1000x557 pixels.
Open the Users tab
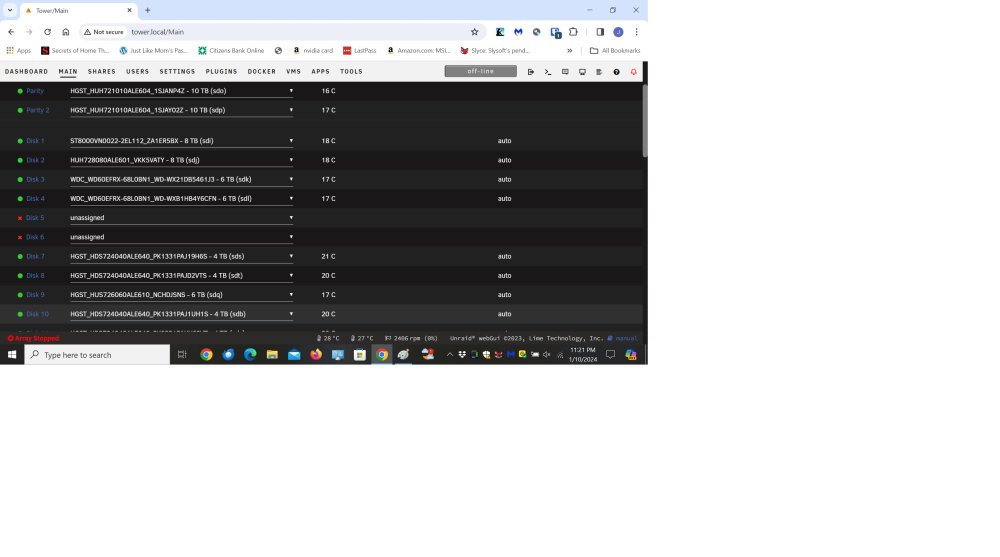(x=137, y=71)
